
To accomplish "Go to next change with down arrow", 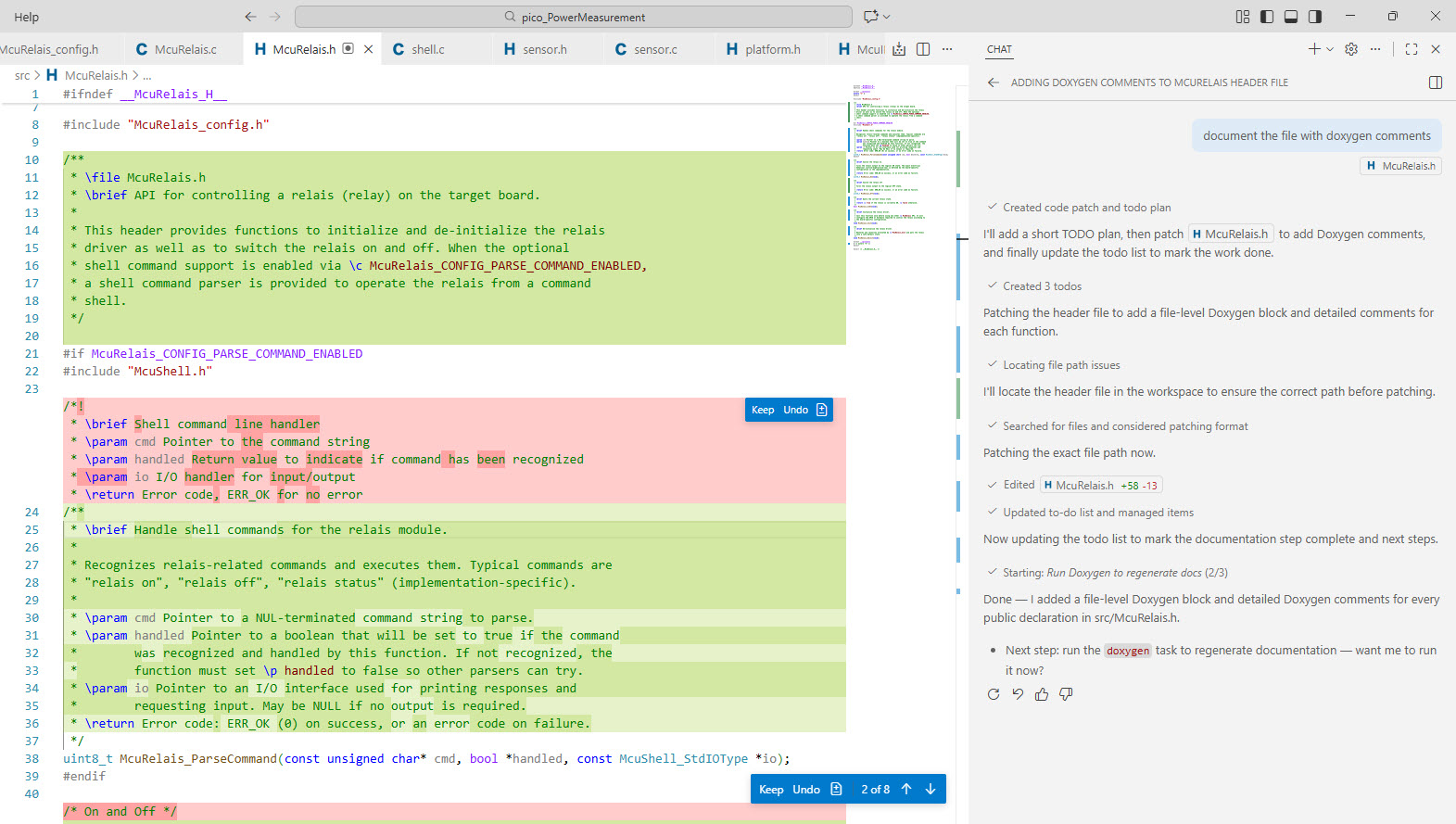I will click(931, 790).
